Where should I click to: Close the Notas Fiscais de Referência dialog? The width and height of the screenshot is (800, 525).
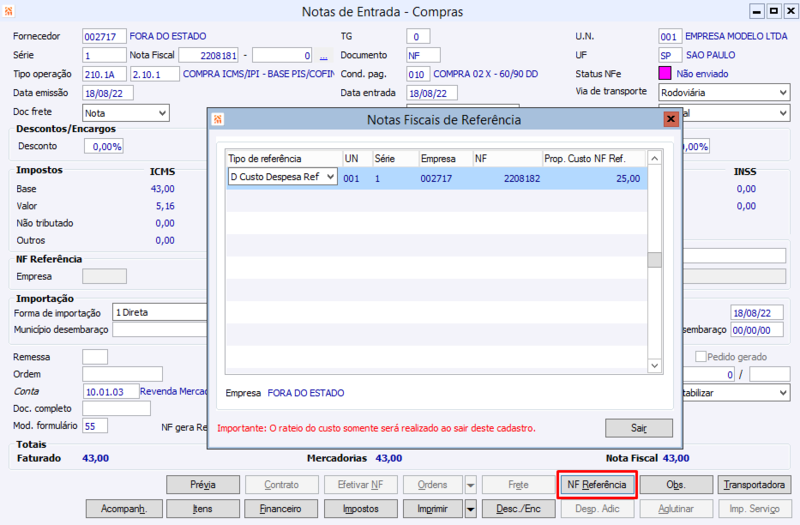[670, 119]
